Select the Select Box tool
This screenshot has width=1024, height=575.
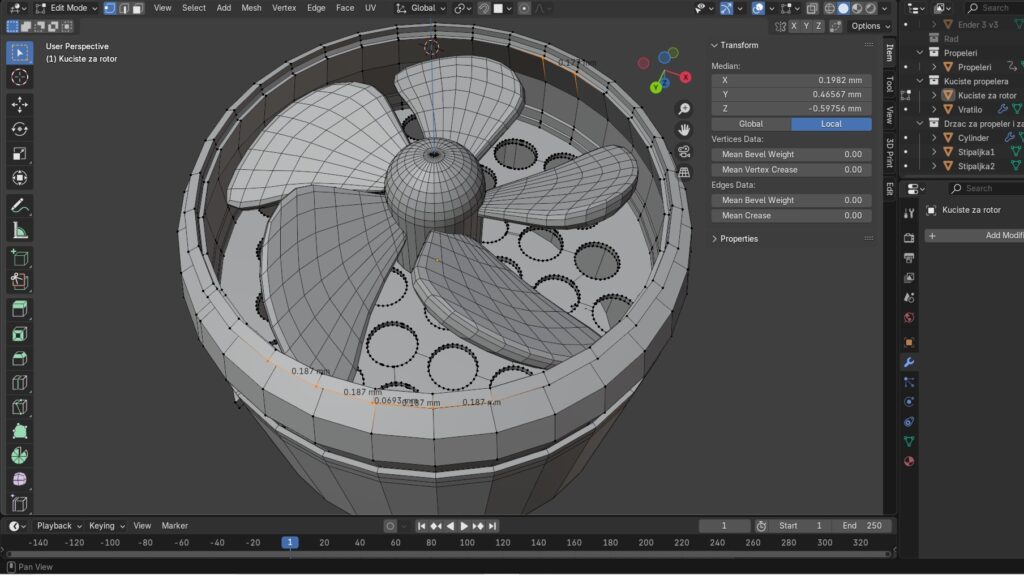click(20, 53)
